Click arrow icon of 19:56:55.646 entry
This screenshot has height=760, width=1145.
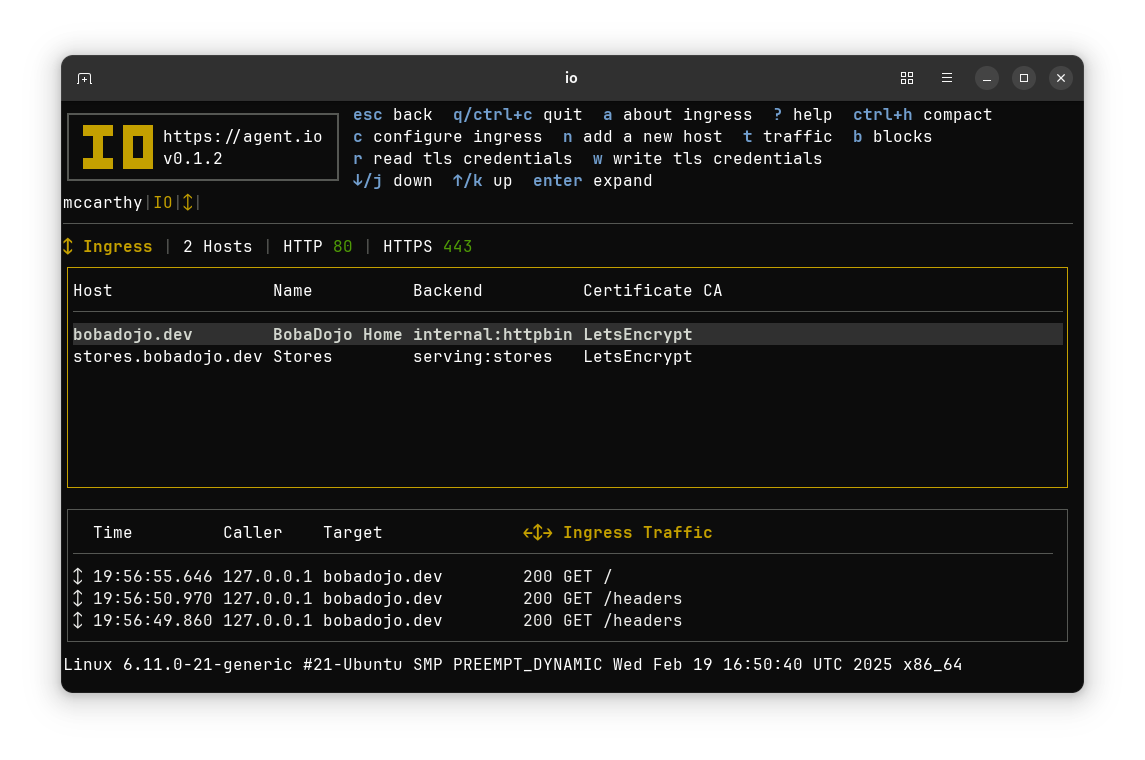(x=78, y=577)
